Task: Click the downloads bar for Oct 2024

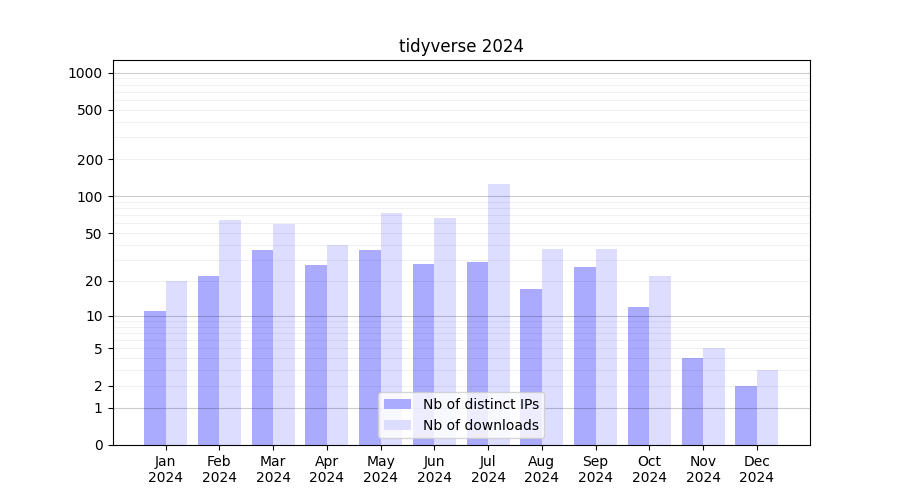Action: pos(660,360)
